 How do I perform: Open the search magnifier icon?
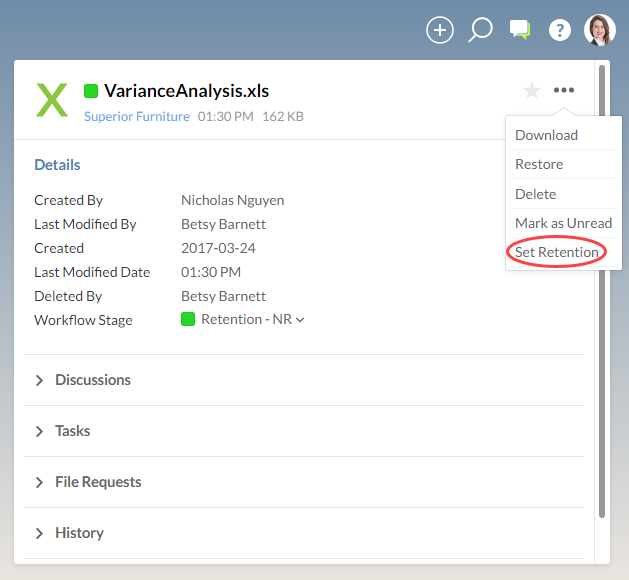point(481,30)
